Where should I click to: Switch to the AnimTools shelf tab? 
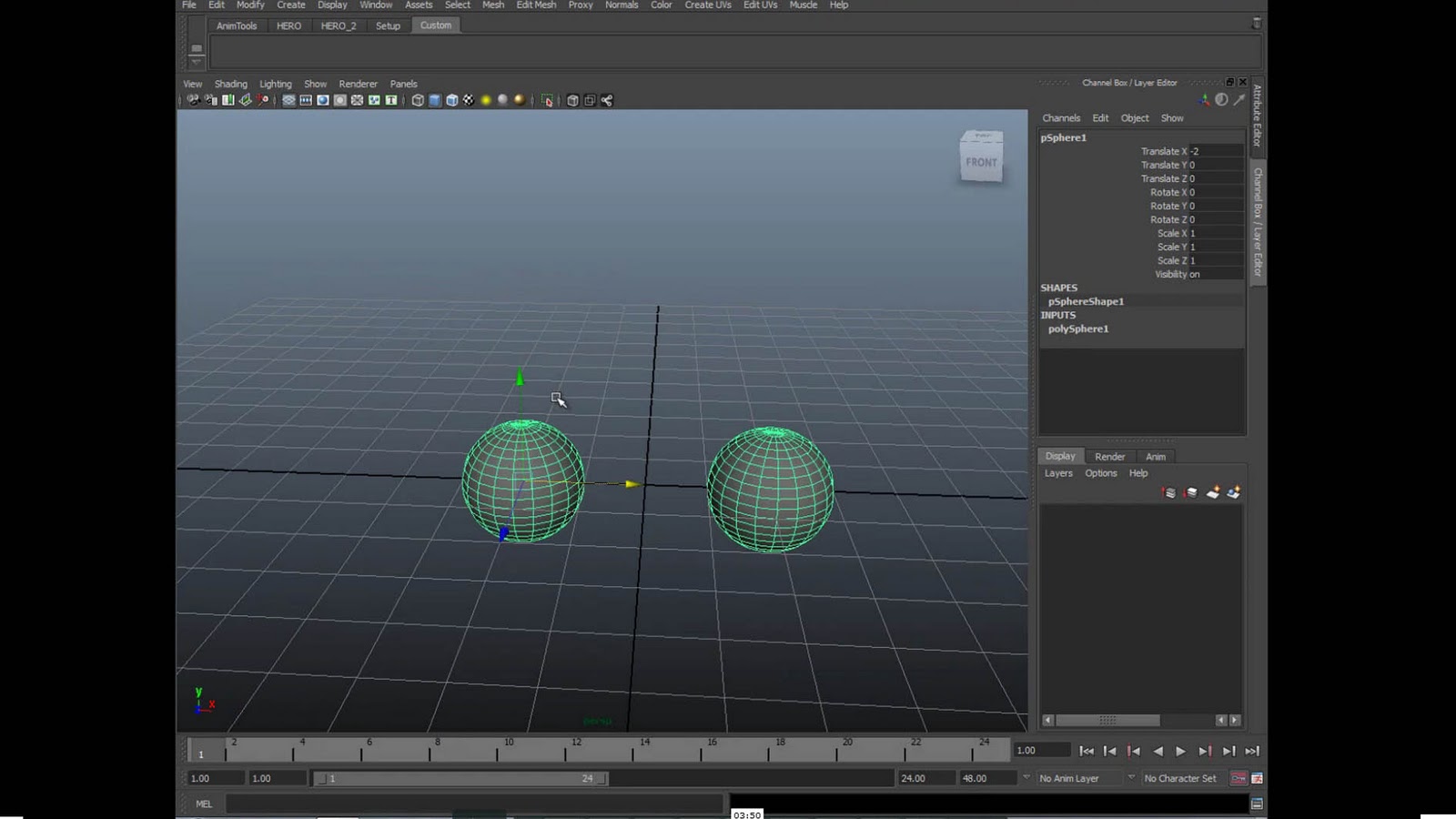pyautogui.click(x=237, y=25)
